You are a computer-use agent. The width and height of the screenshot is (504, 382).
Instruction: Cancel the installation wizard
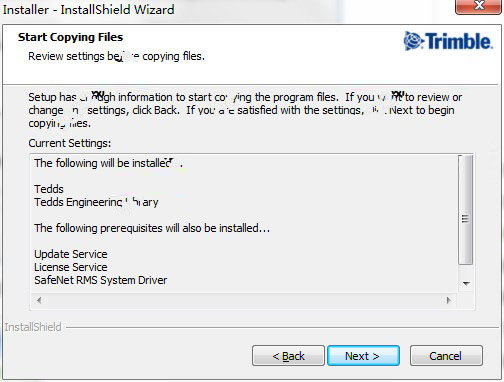click(446, 356)
